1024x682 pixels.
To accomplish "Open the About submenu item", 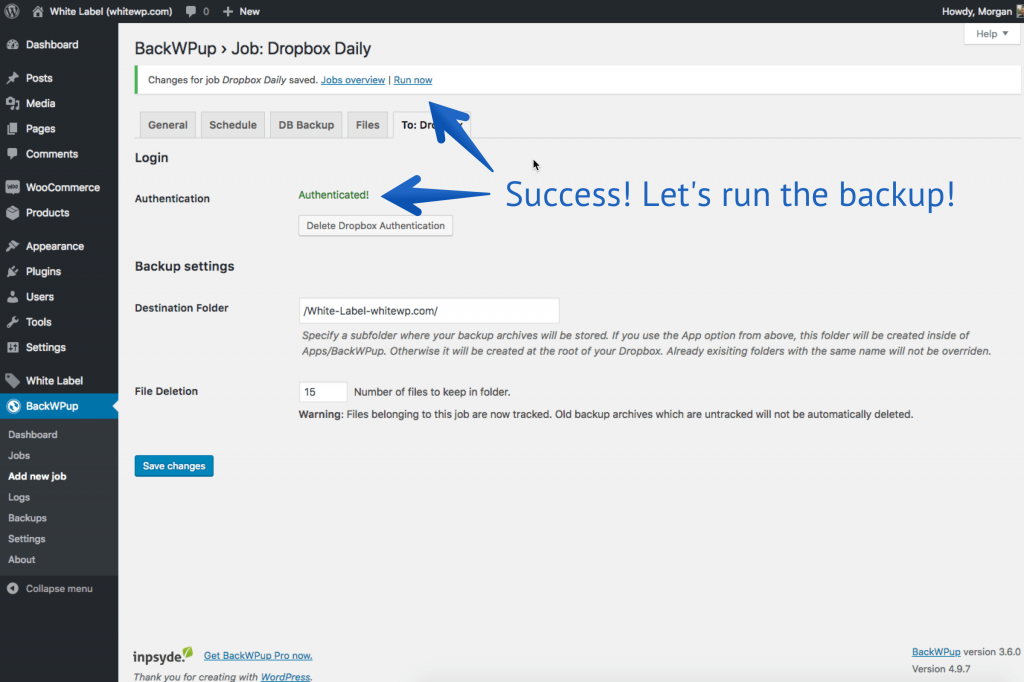I will (x=22, y=560).
